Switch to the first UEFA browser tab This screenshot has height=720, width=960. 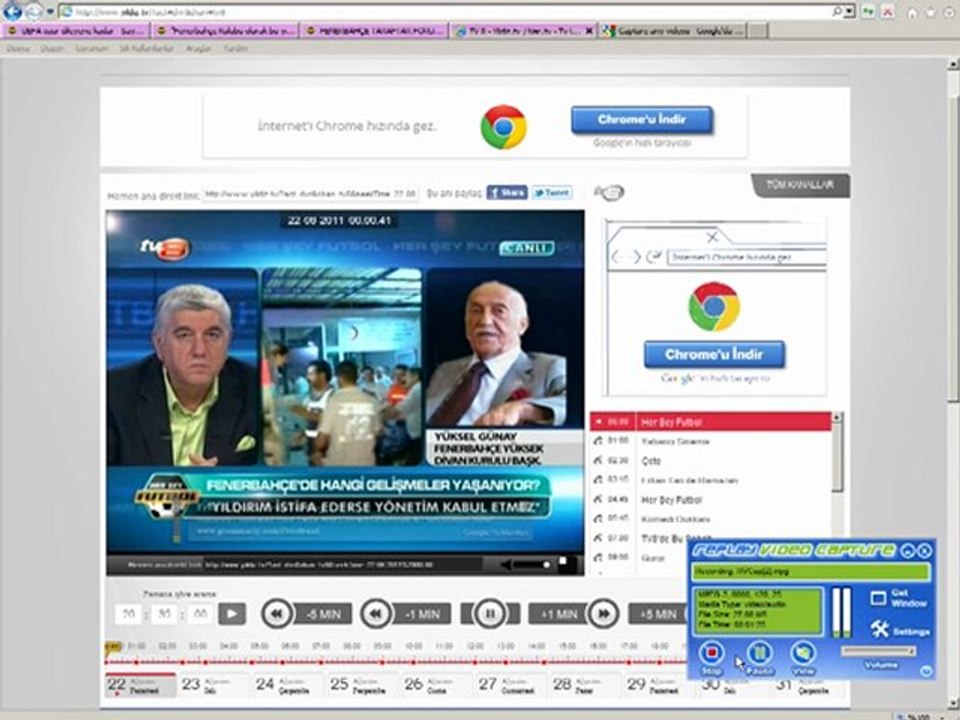[76, 31]
